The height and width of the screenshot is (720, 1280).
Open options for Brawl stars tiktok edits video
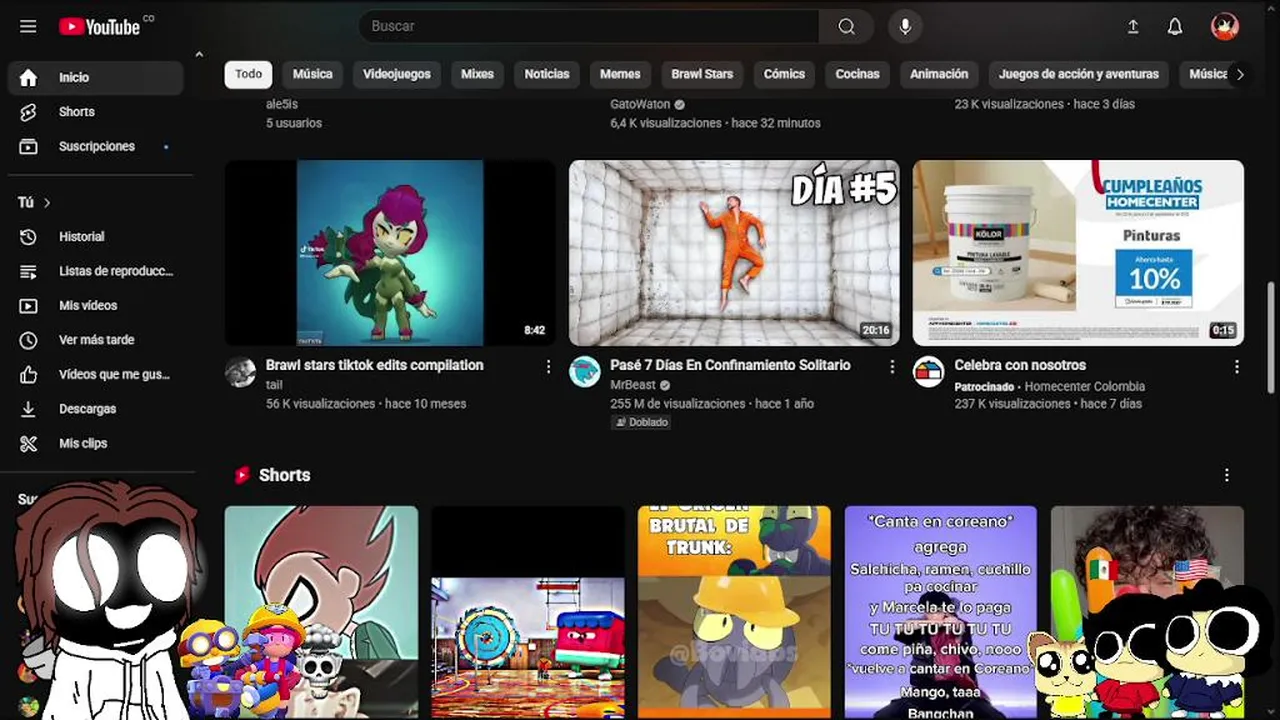pyautogui.click(x=548, y=367)
